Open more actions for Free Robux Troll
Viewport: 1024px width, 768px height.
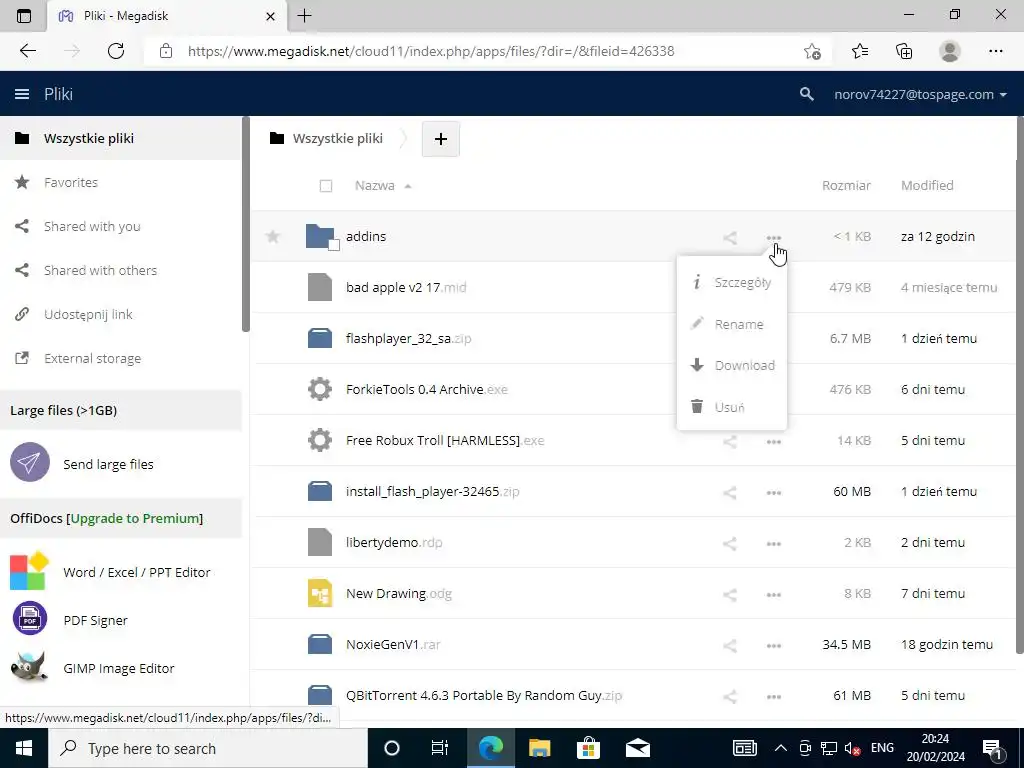[774, 441]
